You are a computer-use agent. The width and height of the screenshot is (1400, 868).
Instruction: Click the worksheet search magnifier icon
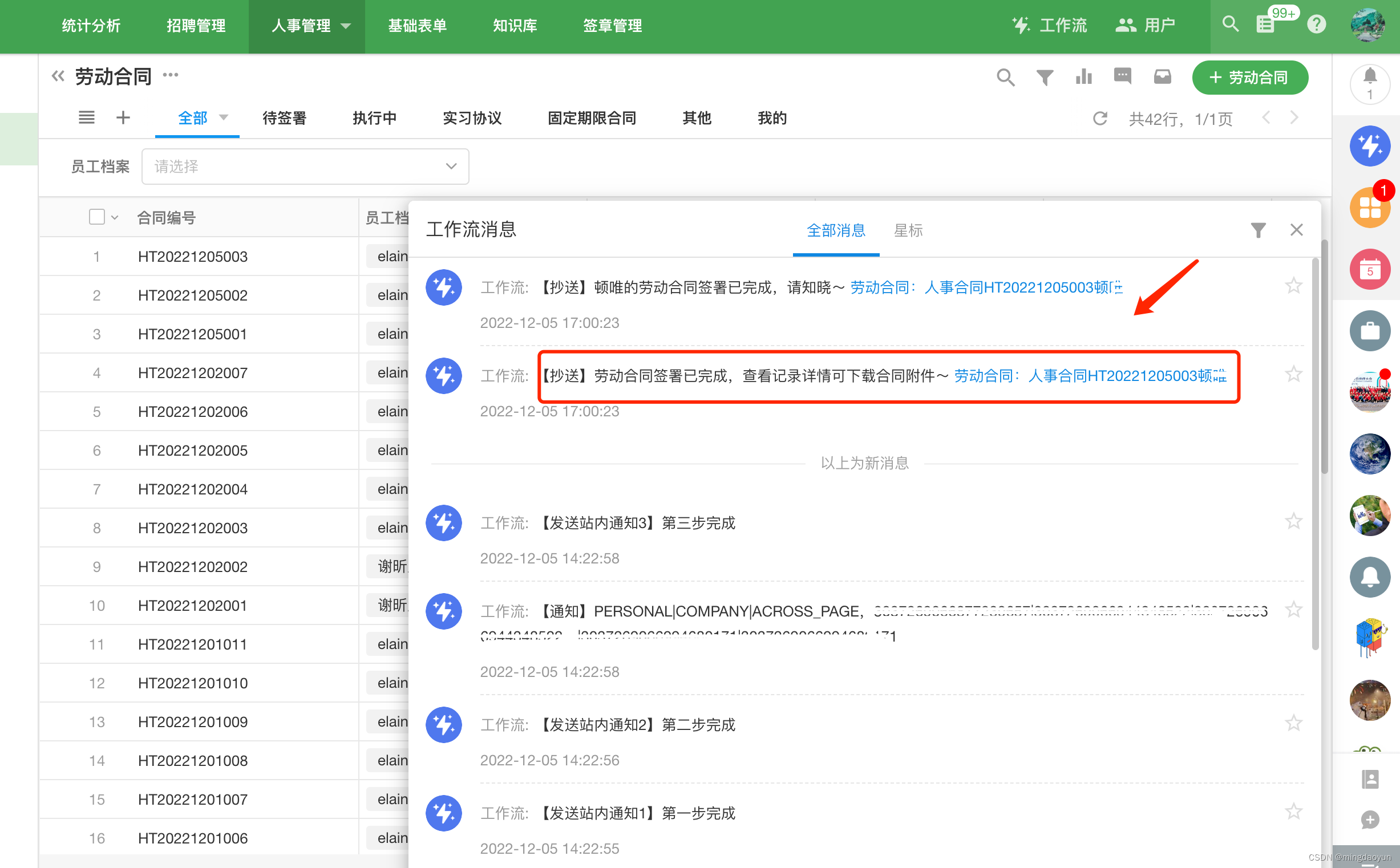tap(1005, 77)
